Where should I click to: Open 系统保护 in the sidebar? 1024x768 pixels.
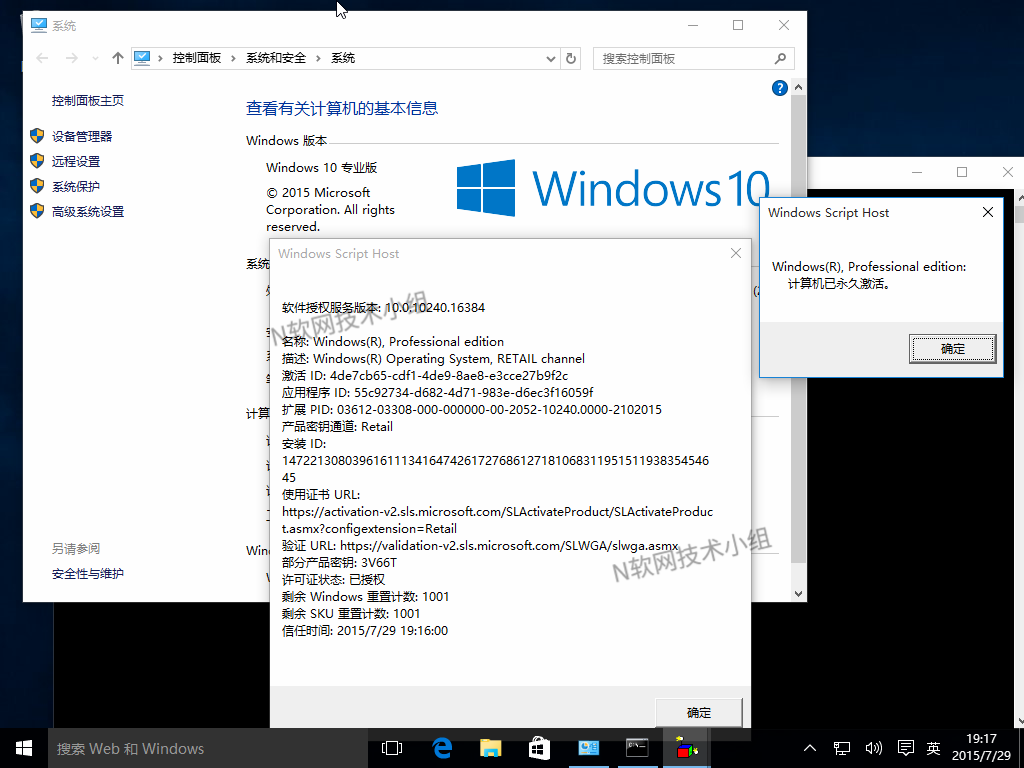[x=76, y=187]
